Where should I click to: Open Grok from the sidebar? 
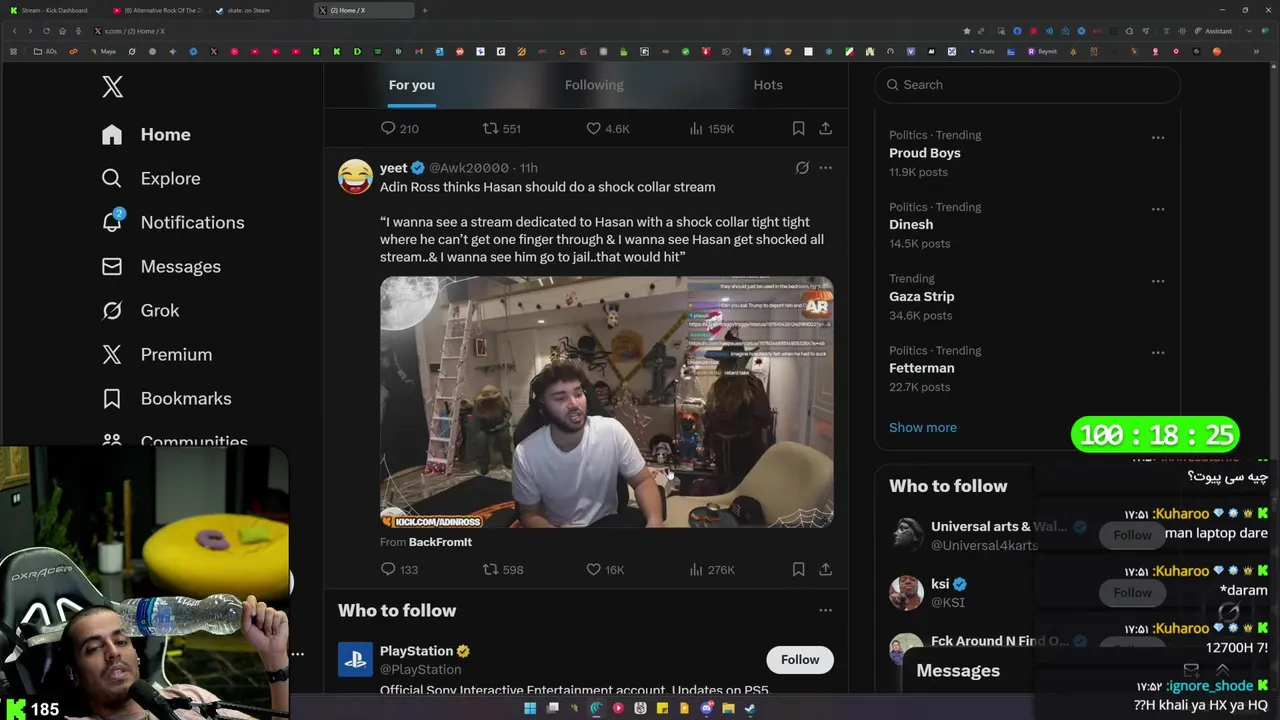pyautogui.click(x=140, y=311)
